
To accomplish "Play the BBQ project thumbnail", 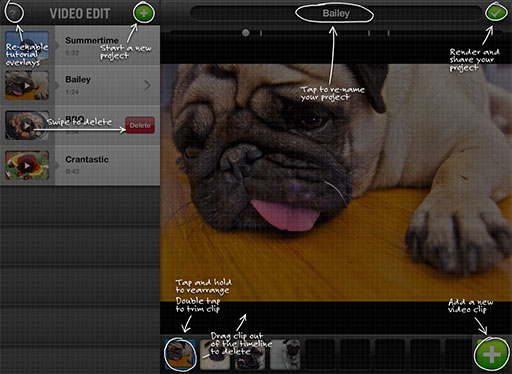I will click(27, 125).
